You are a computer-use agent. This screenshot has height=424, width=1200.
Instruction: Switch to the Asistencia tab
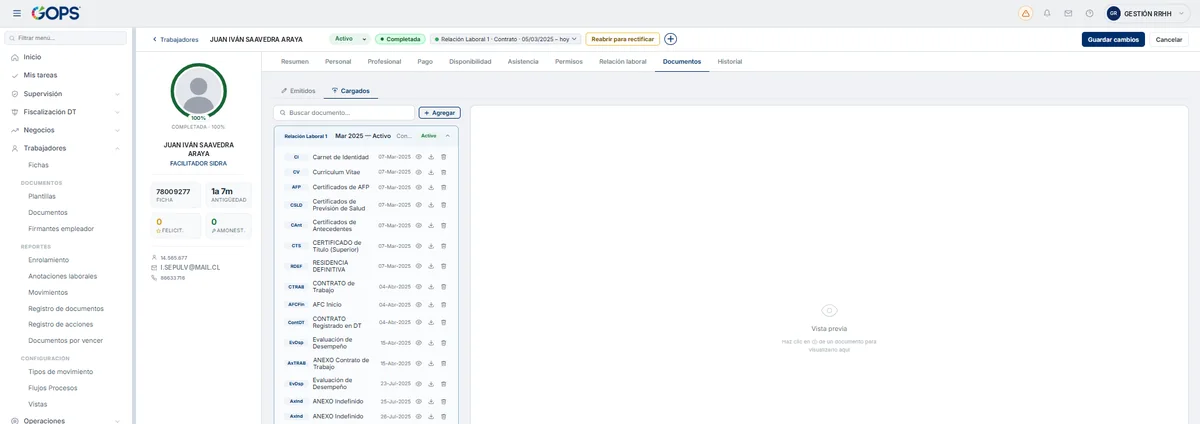523,61
